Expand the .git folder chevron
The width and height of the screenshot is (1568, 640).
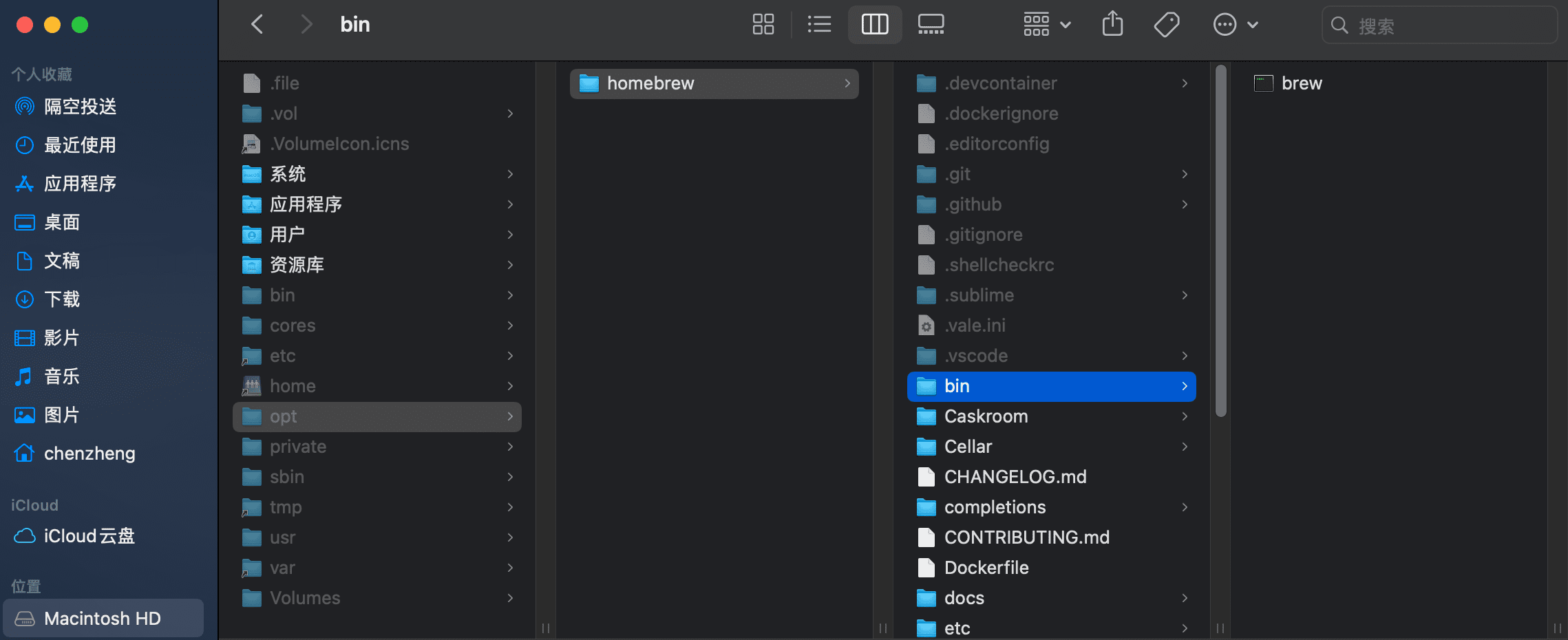pos(1185,174)
